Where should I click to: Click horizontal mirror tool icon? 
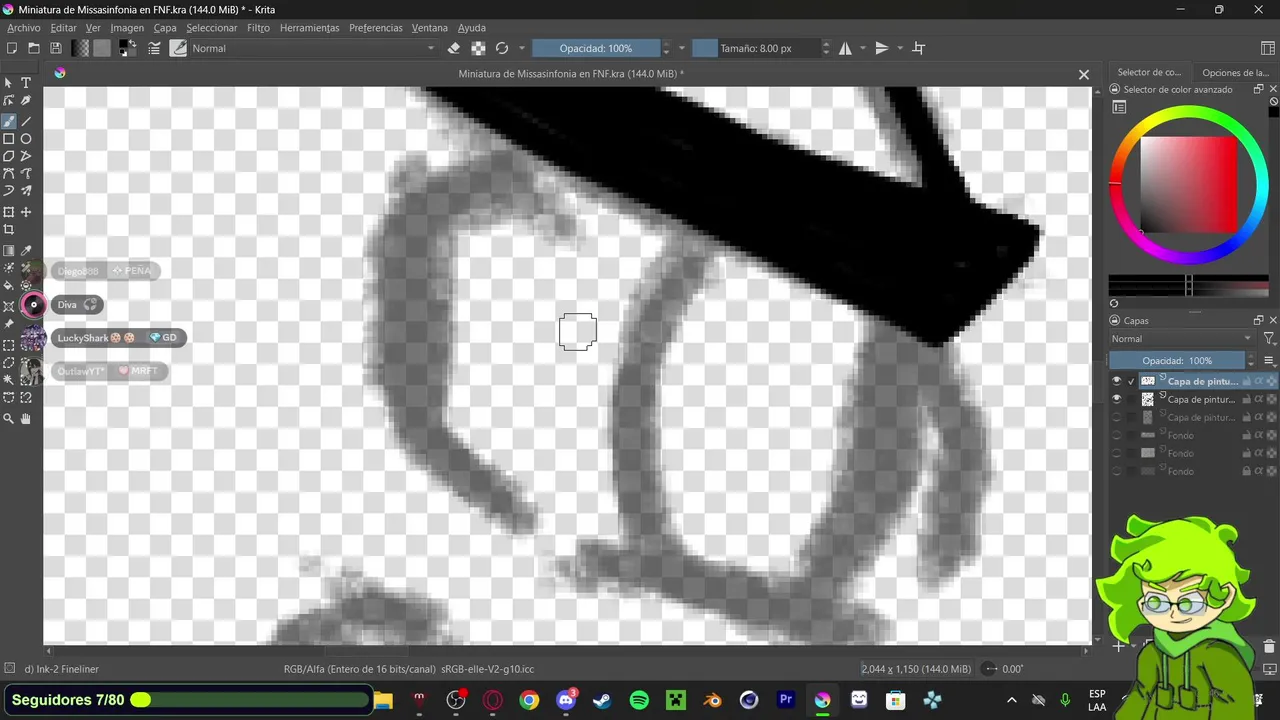tap(845, 48)
